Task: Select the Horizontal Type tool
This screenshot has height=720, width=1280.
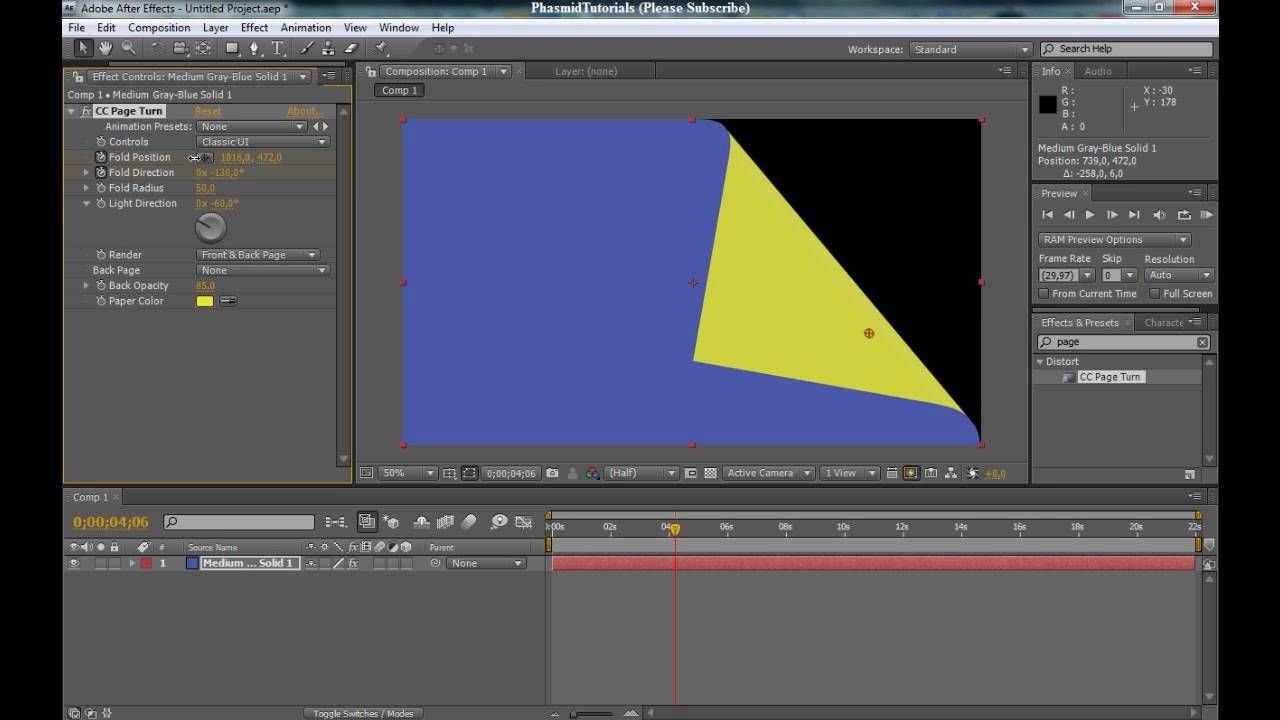Action: pyautogui.click(x=277, y=48)
